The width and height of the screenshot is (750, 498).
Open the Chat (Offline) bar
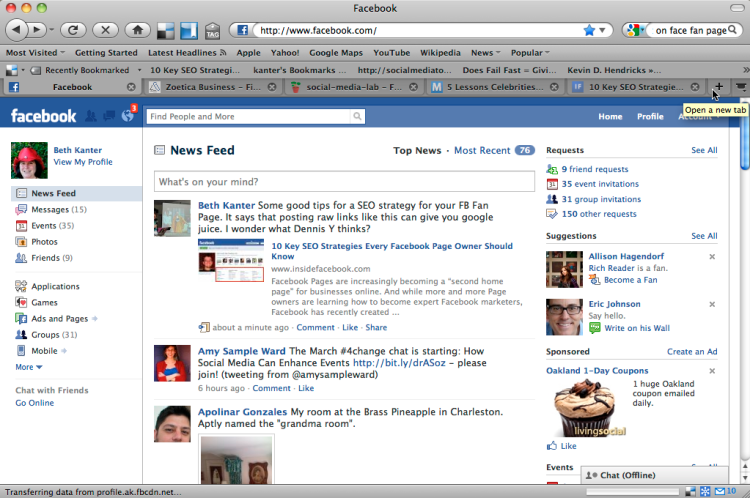[x=654, y=475]
